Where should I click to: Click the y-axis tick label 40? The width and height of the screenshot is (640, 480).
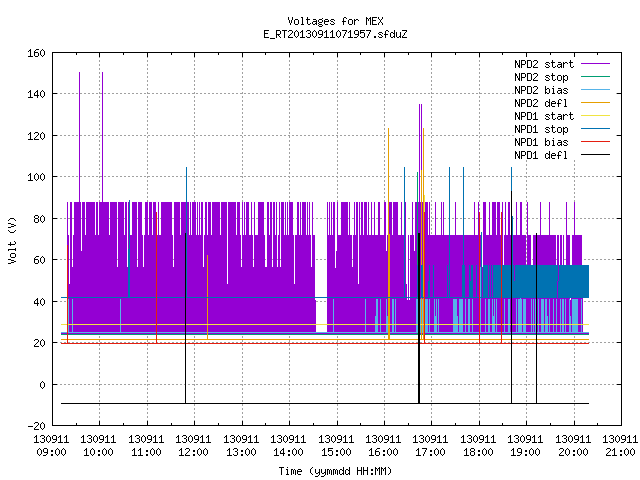coord(40,302)
